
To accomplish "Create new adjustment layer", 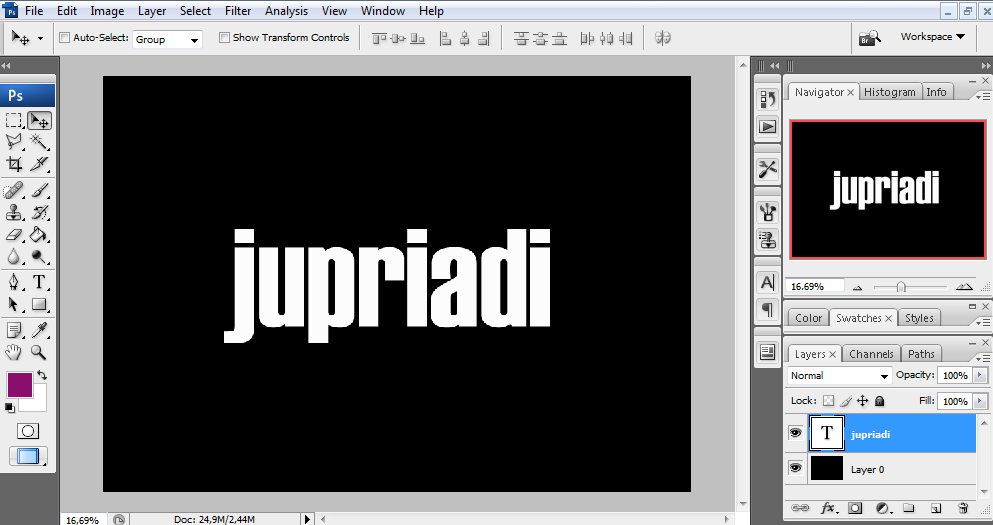I will point(882,508).
